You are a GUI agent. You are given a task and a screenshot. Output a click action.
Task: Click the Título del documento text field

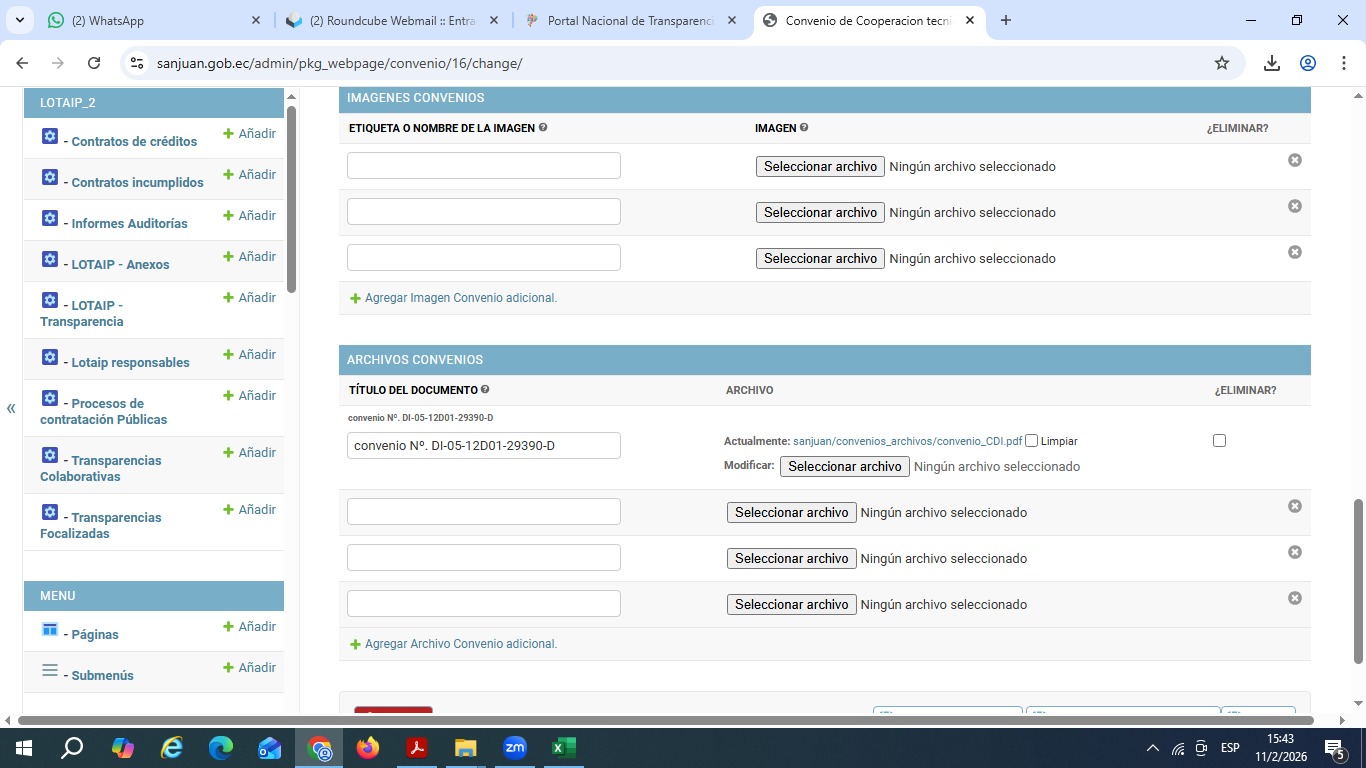pyautogui.click(x=483, y=446)
